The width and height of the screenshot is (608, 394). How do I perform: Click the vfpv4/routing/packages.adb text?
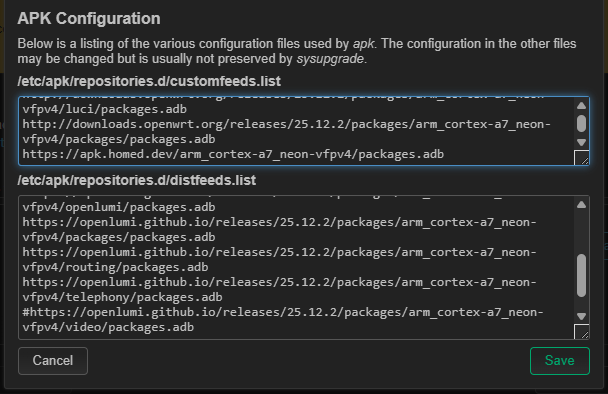pos(115,268)
